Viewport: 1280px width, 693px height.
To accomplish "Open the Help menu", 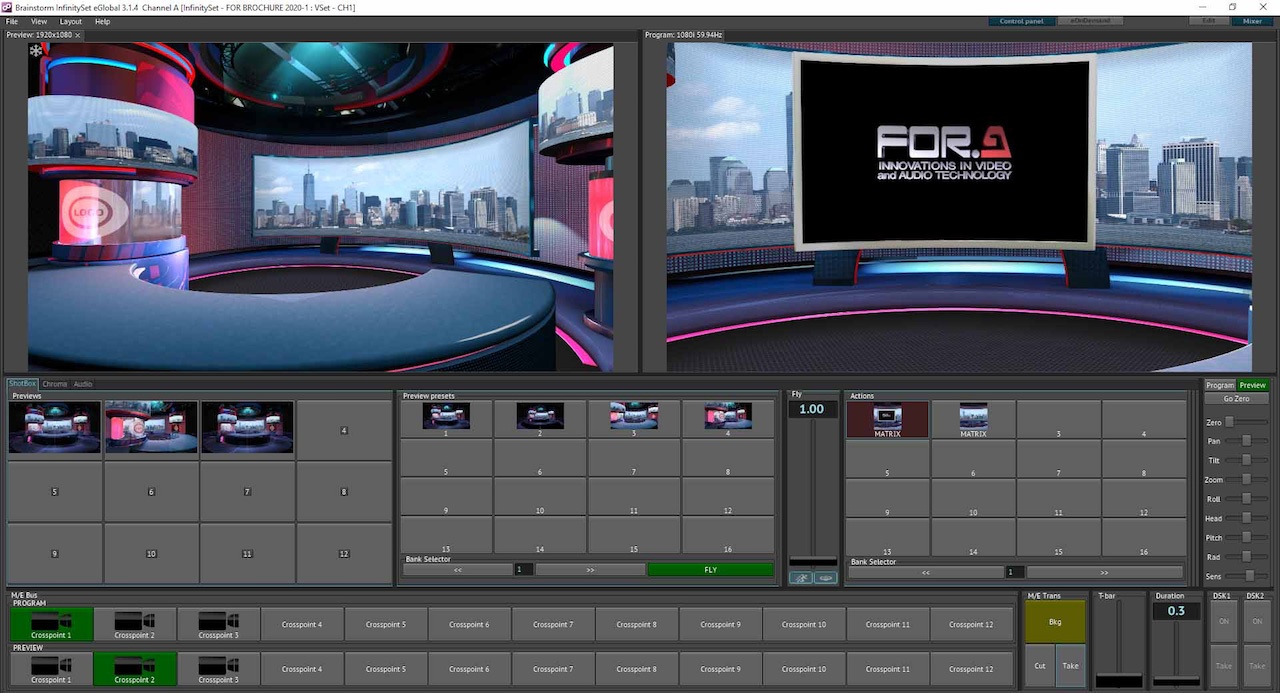I will (102, 21).
